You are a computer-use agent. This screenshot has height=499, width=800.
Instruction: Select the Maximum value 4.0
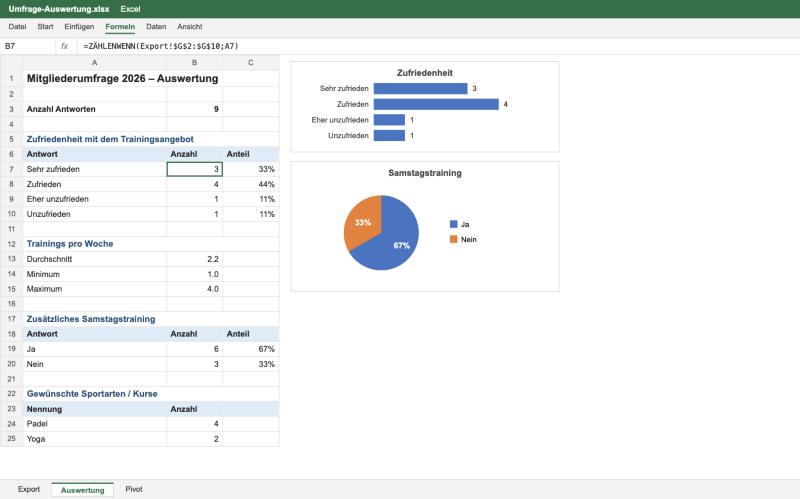pos(194,289)
